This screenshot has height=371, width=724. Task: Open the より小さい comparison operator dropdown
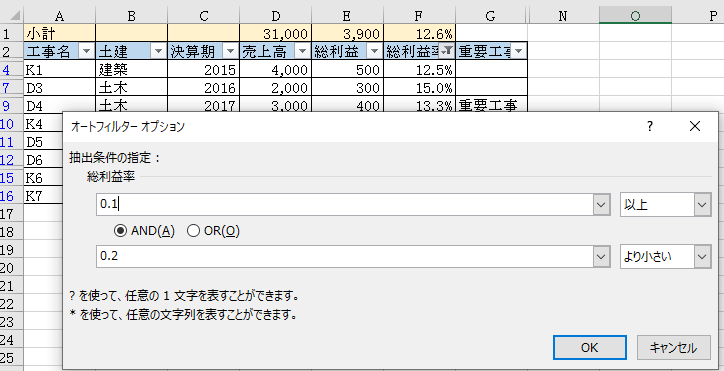click(x=702, y=256)
